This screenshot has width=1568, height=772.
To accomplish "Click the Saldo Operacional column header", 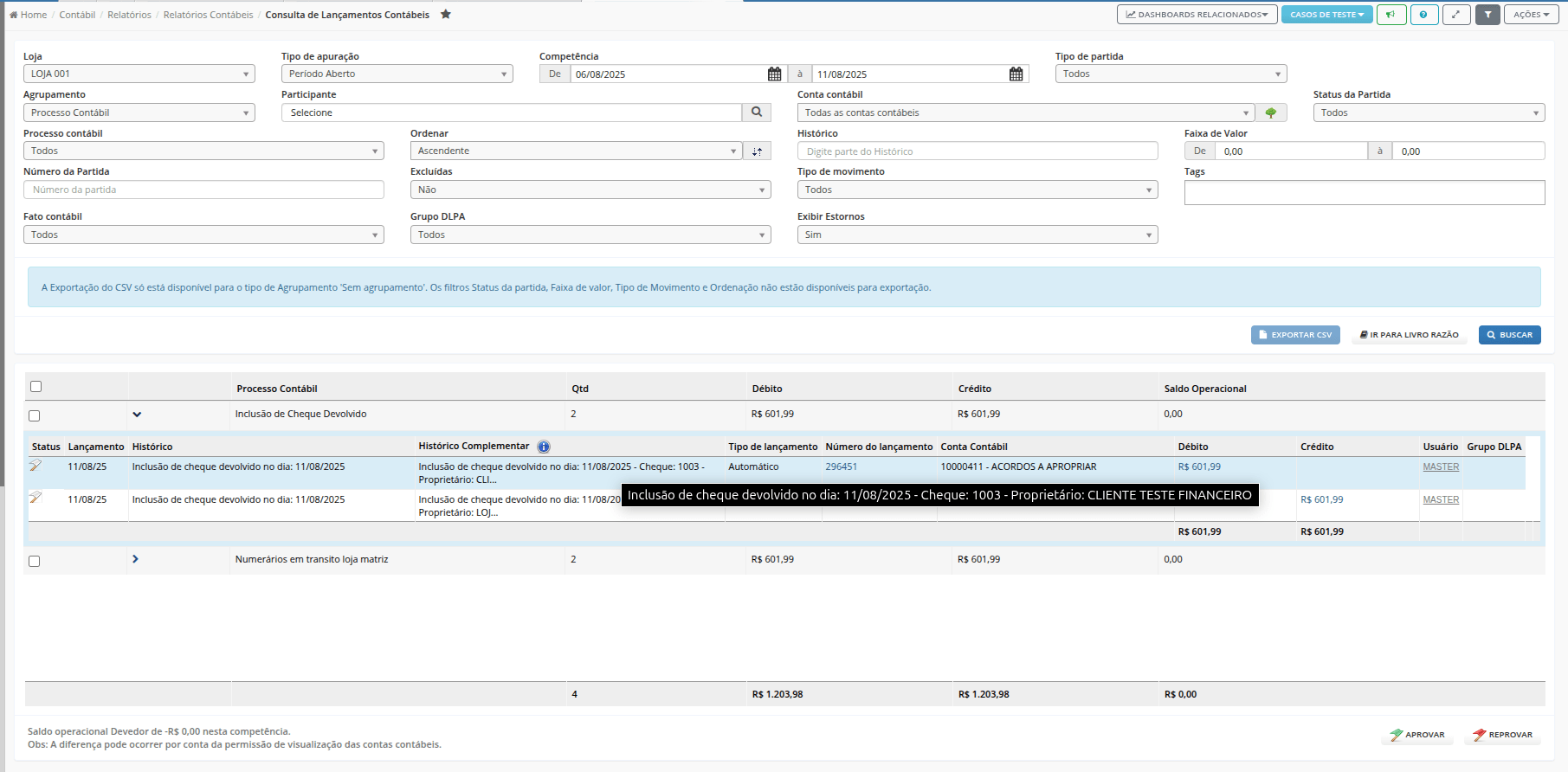I will [1205, 389].
